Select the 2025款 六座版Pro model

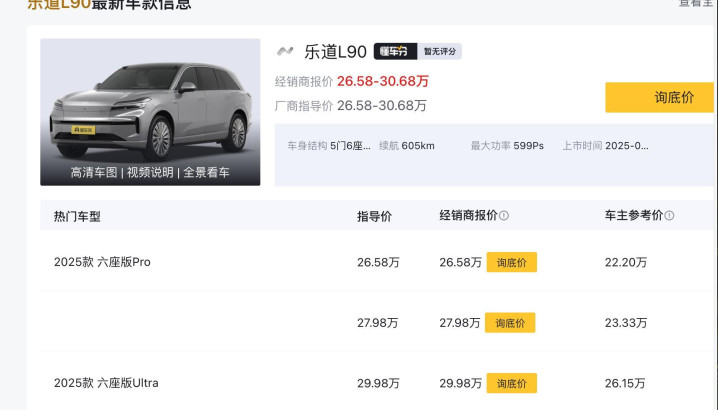(x=102, y=262)
